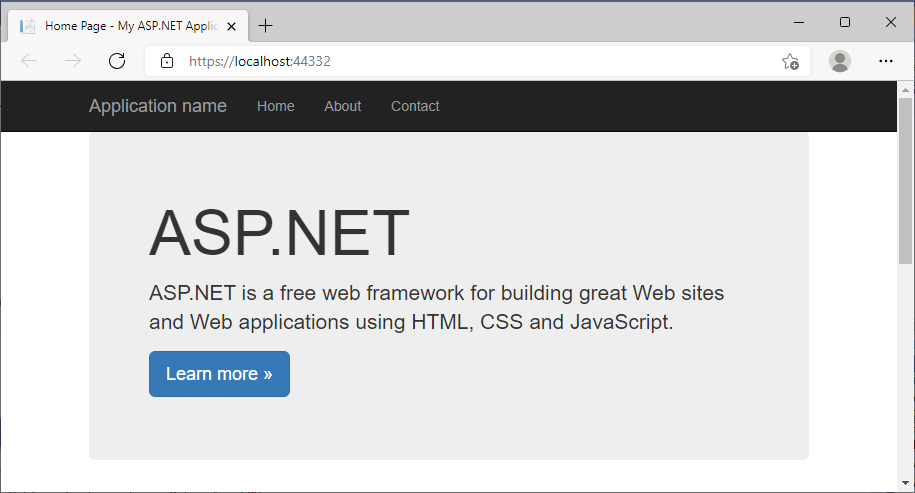
Task: Close the browser window
Action: pos(890,22)
